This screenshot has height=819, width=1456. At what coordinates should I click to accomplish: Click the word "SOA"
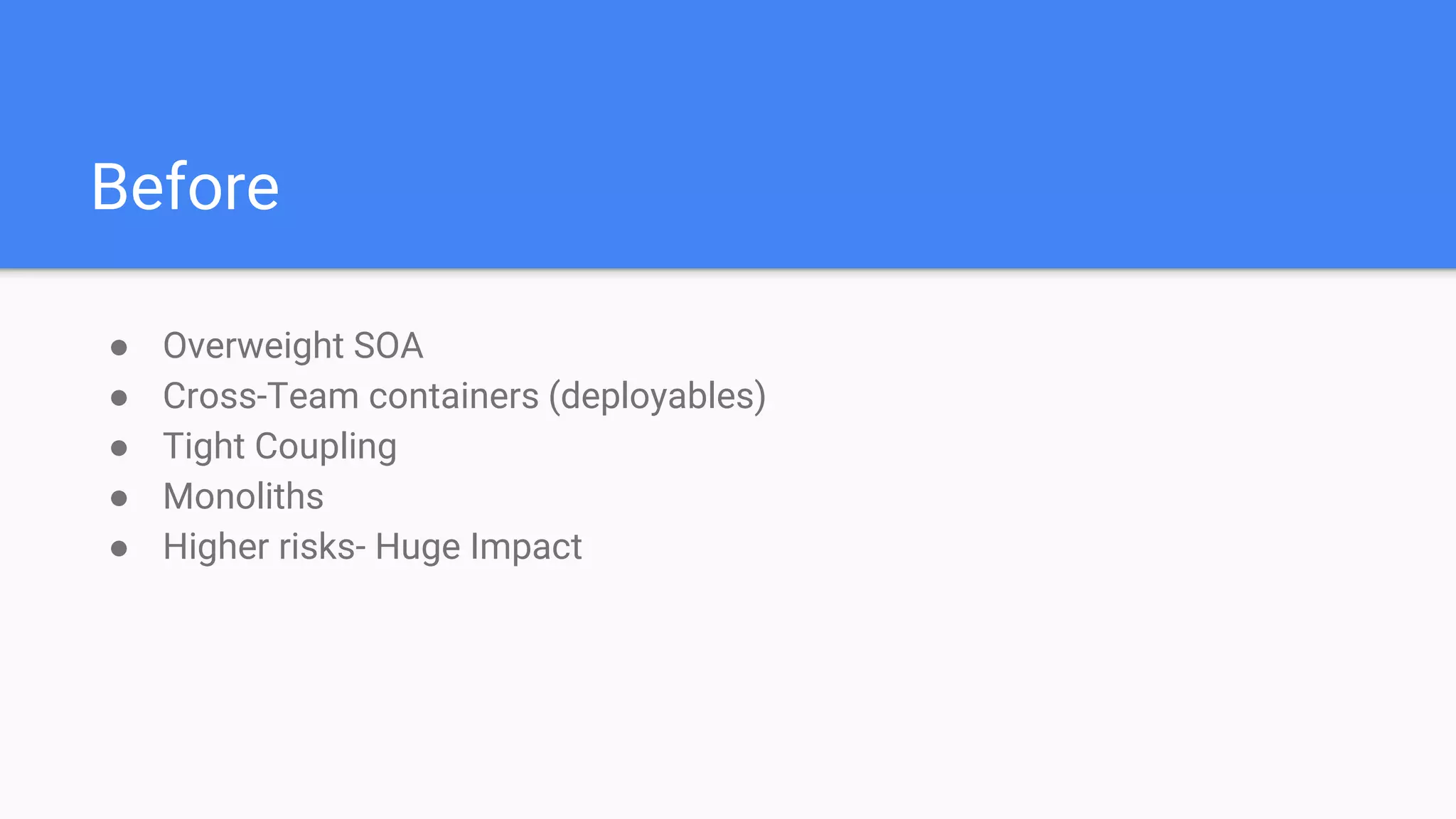[388, 346]
